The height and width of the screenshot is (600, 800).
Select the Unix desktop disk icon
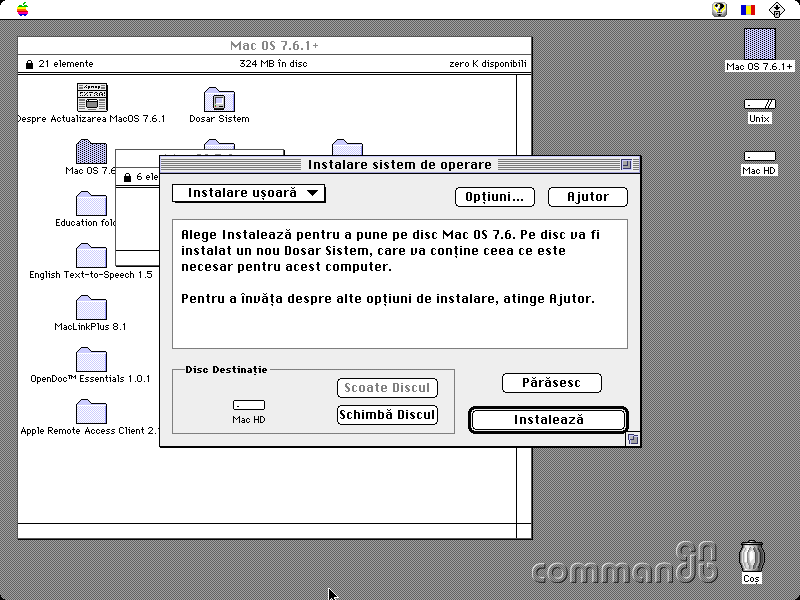(760, 104)
